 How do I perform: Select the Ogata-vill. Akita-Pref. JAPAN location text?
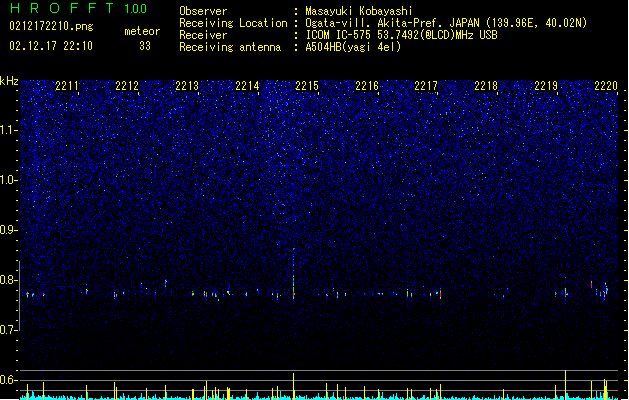pyautogui.click(x=446, y=23)
